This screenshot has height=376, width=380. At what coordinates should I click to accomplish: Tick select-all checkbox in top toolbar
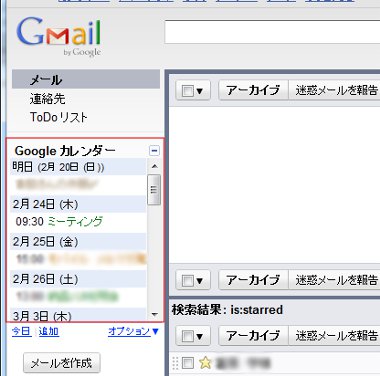pyautogui.click(x=188, y=91)
